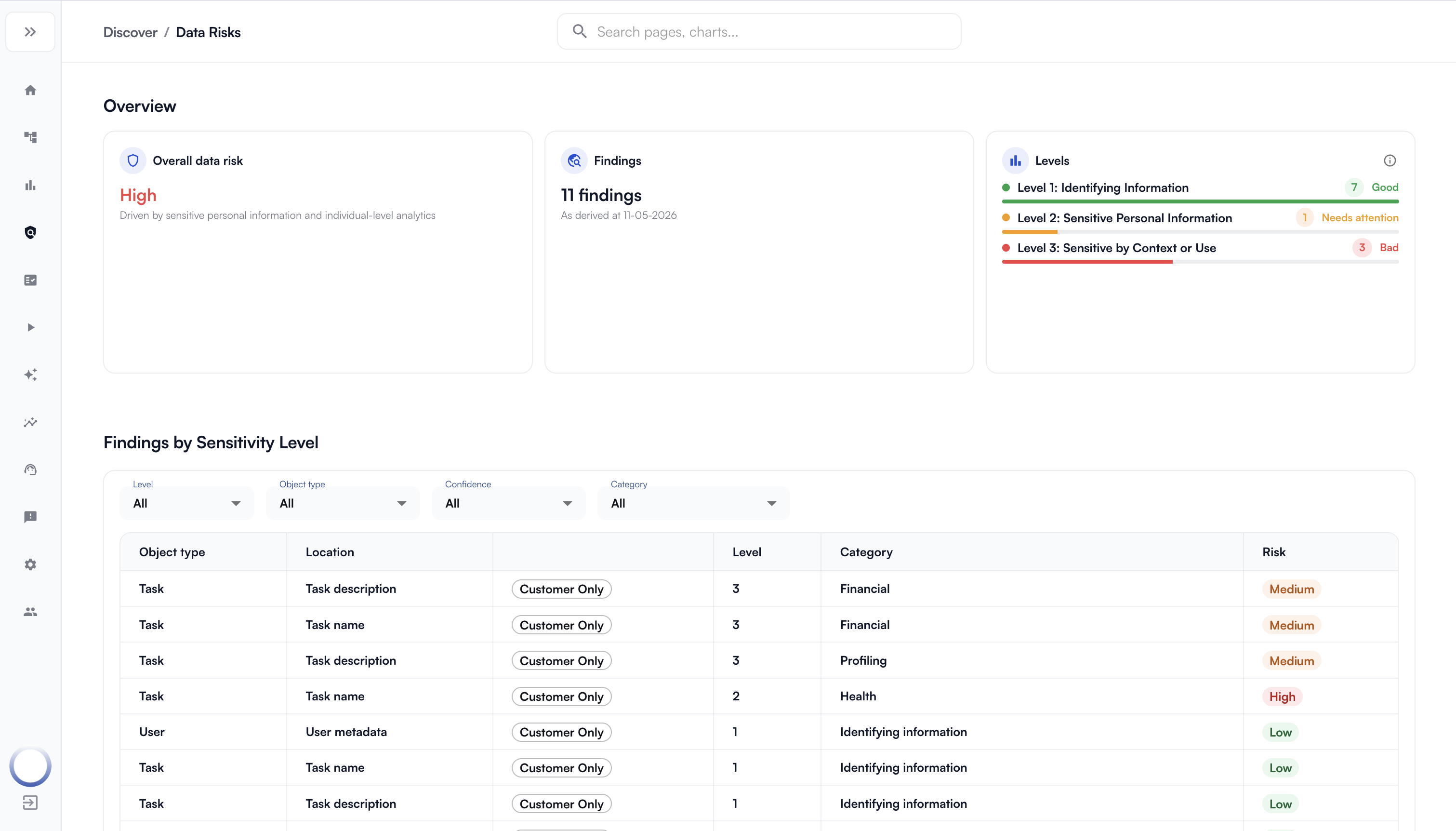Click the Levels card info icon
The image size is (1456, 831).
tap(1390, 161)
